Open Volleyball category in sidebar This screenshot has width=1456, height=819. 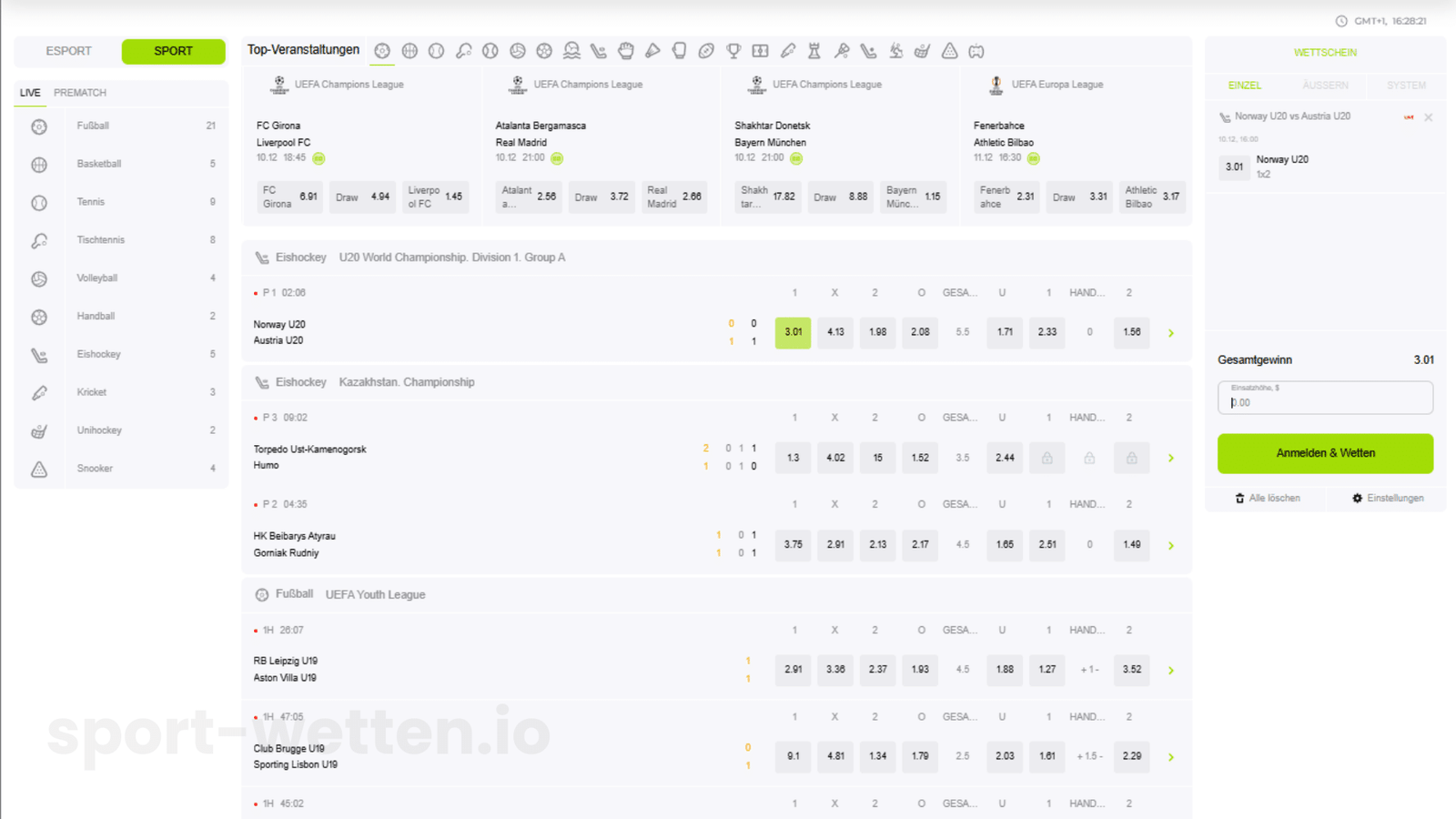[121, 278]
